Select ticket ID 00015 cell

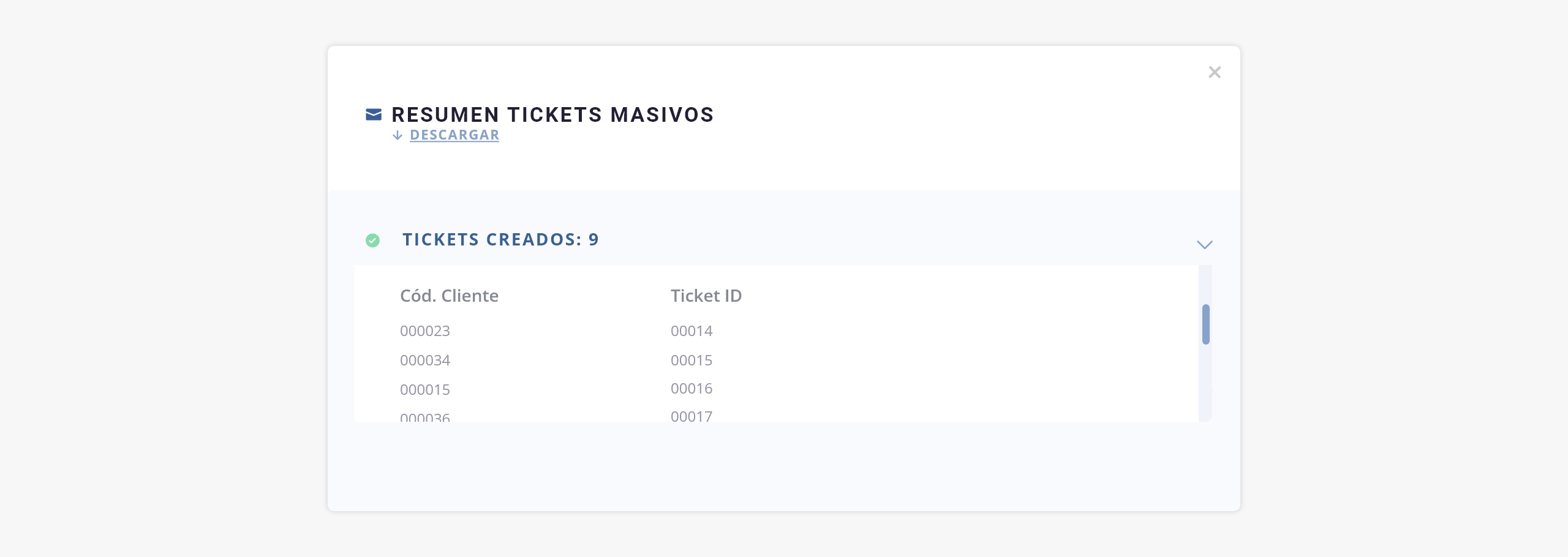coord(692,361)
